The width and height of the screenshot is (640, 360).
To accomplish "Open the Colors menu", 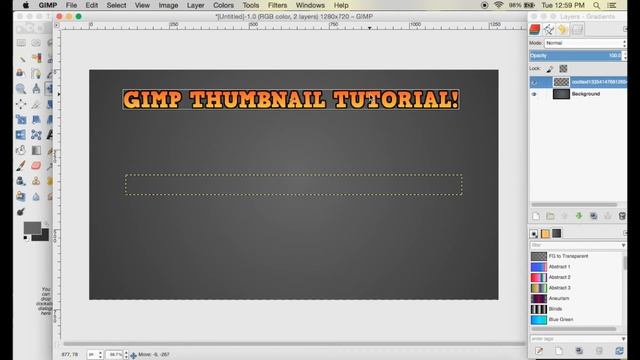I will coord(223,5).
